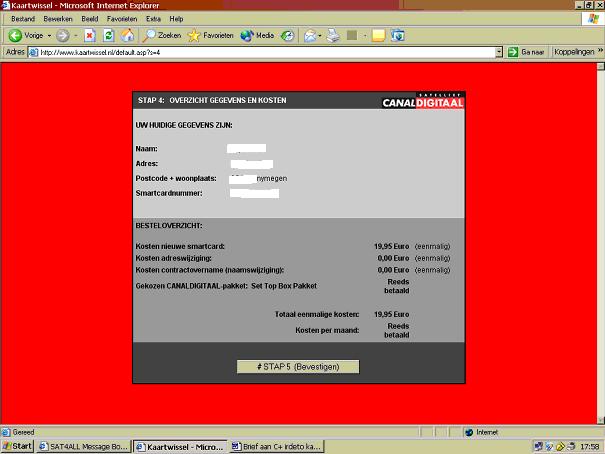Open the Extra menu
The width and height of the screenshot is (605, 454).
coord(153,19)
